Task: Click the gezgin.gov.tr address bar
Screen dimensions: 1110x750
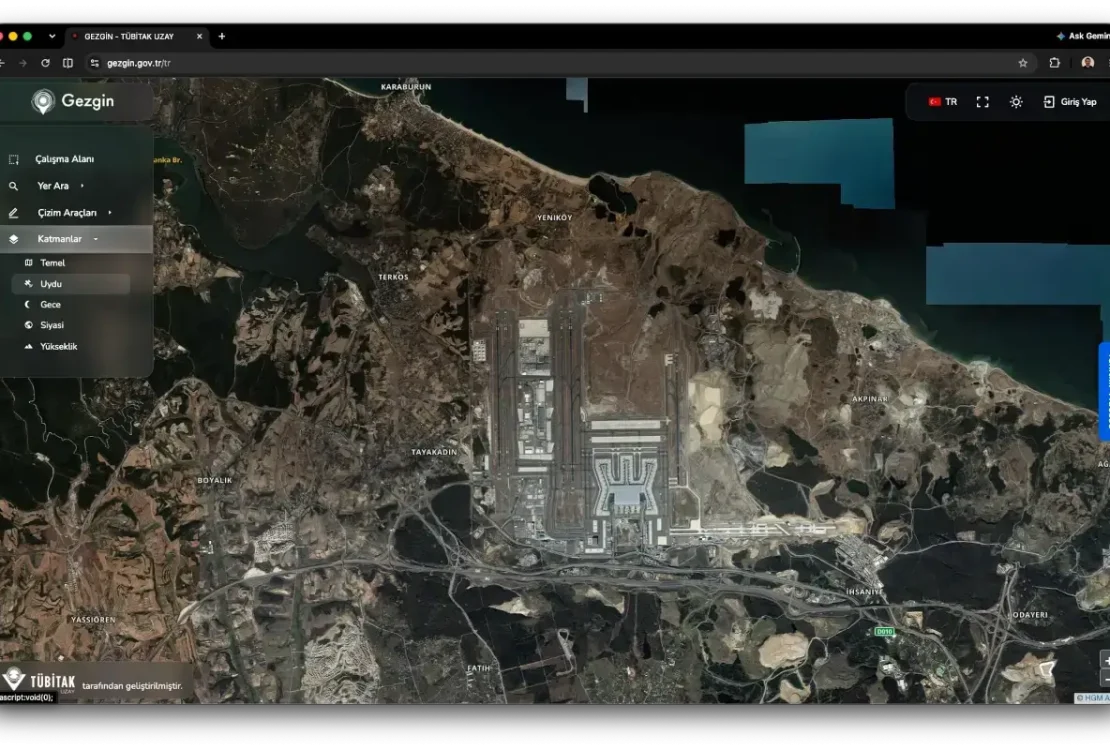Action: (x=559, y=63)
